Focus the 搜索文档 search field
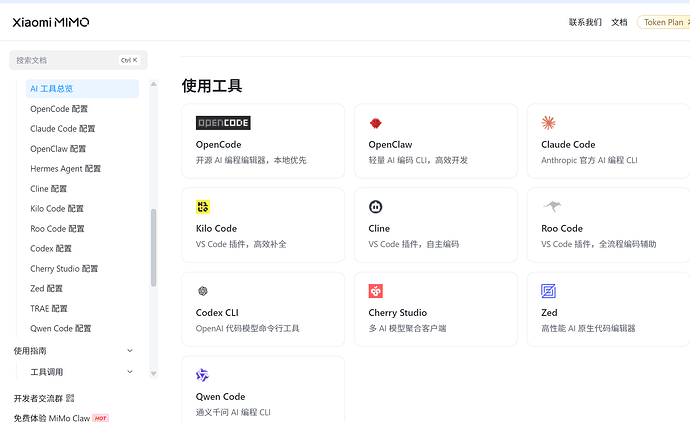690x422 pixels. coord(78,60)
